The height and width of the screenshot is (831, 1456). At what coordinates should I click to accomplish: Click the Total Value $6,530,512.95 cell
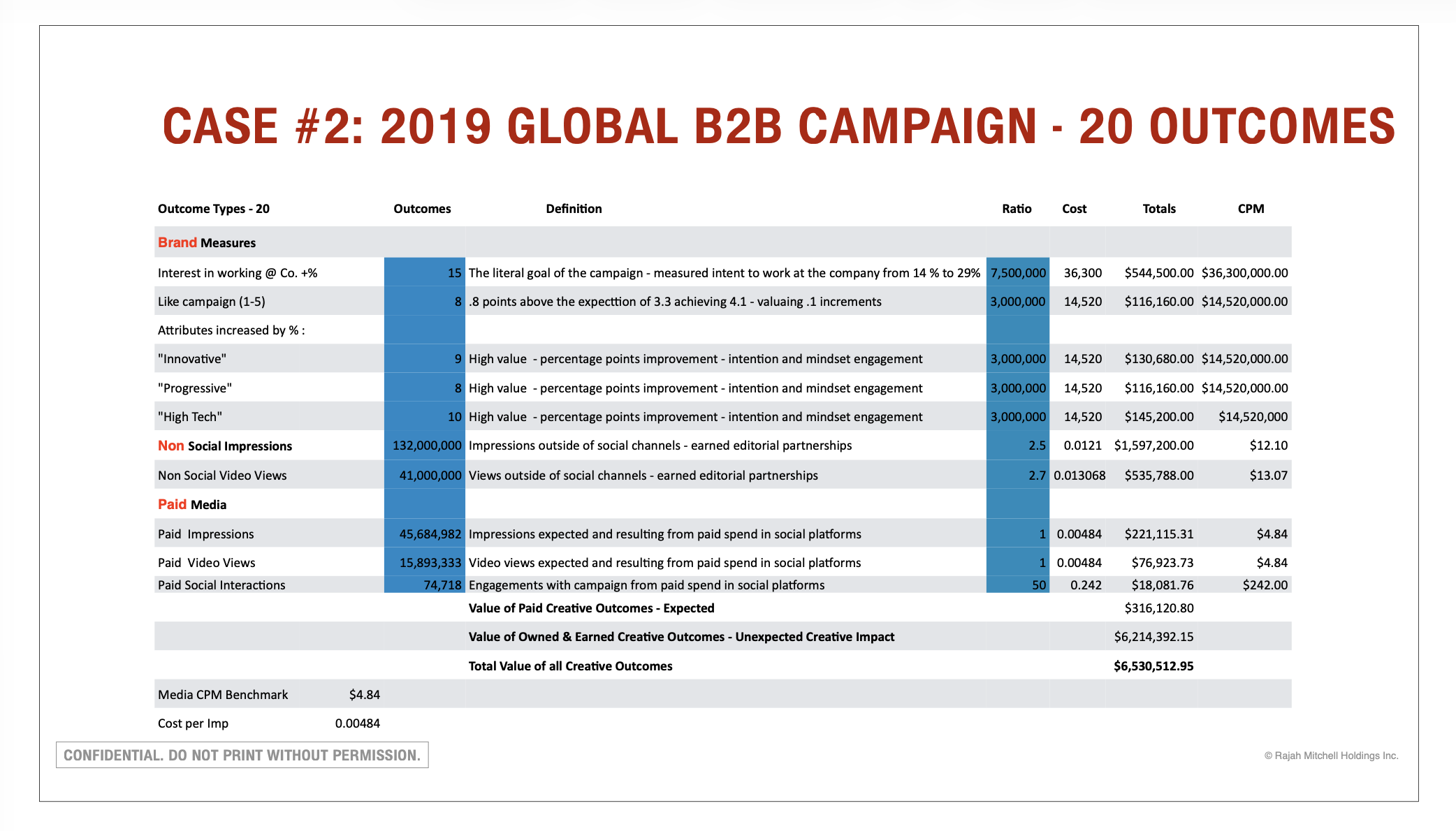pyautogui.click(x=1153, y=665)
